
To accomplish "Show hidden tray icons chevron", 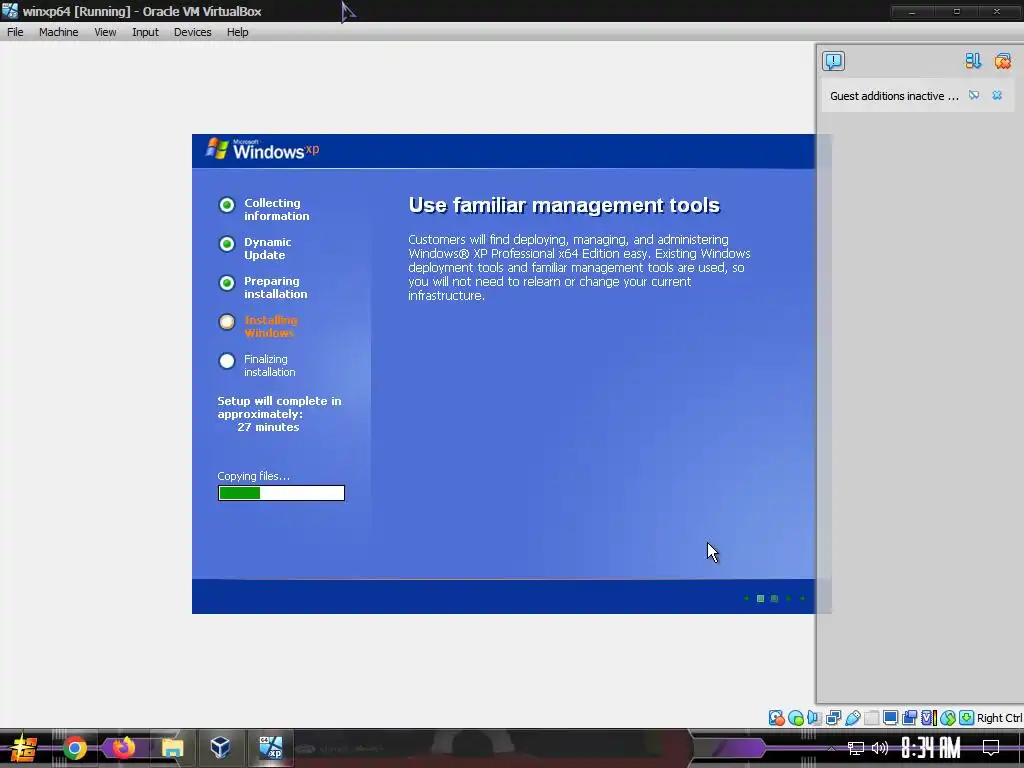I will tap(832, 748).
